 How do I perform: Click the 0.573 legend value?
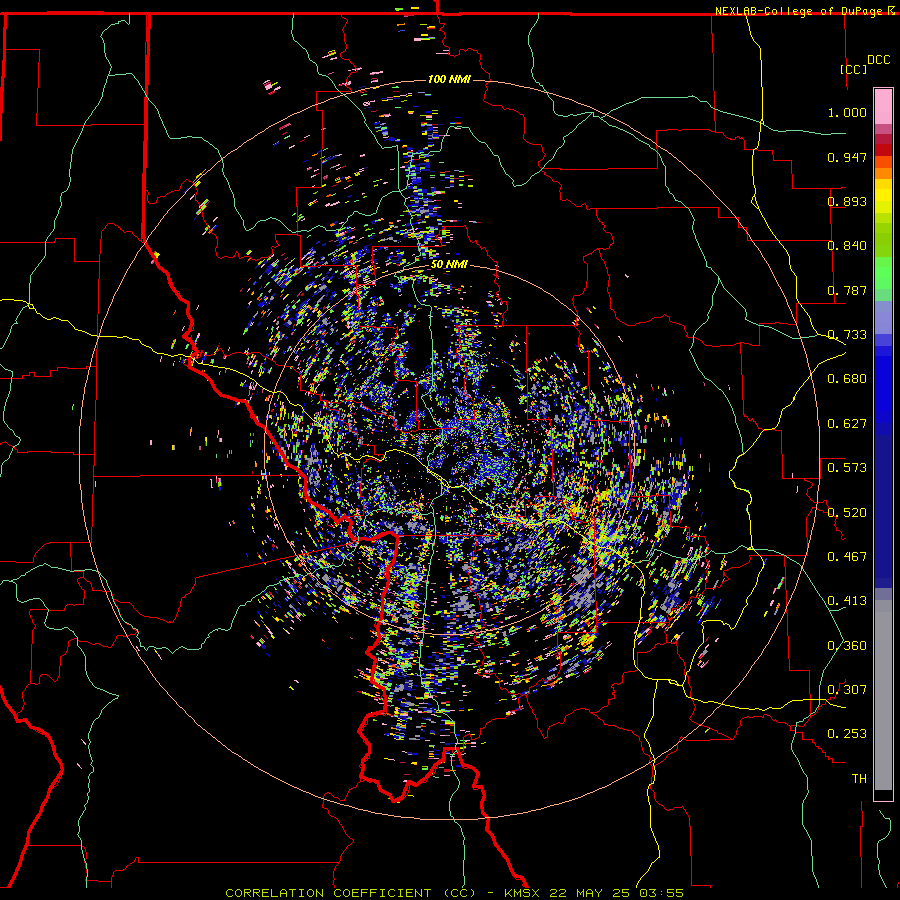[x=847, y=468]
